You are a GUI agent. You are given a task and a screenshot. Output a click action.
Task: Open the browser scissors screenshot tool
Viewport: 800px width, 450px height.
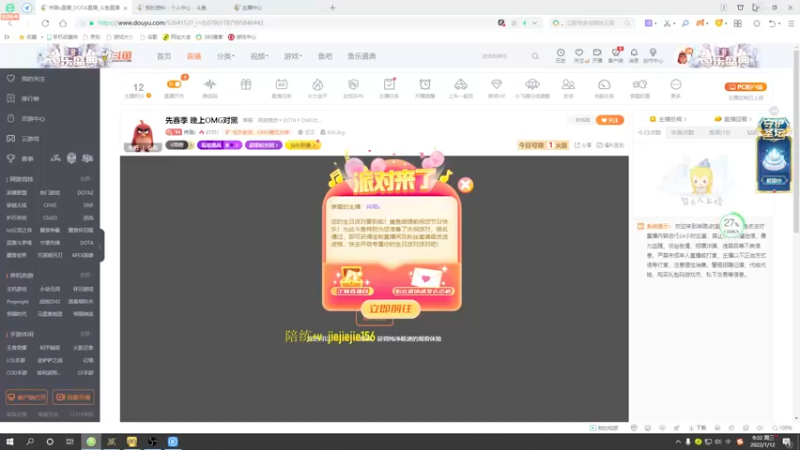click(667, 23)
